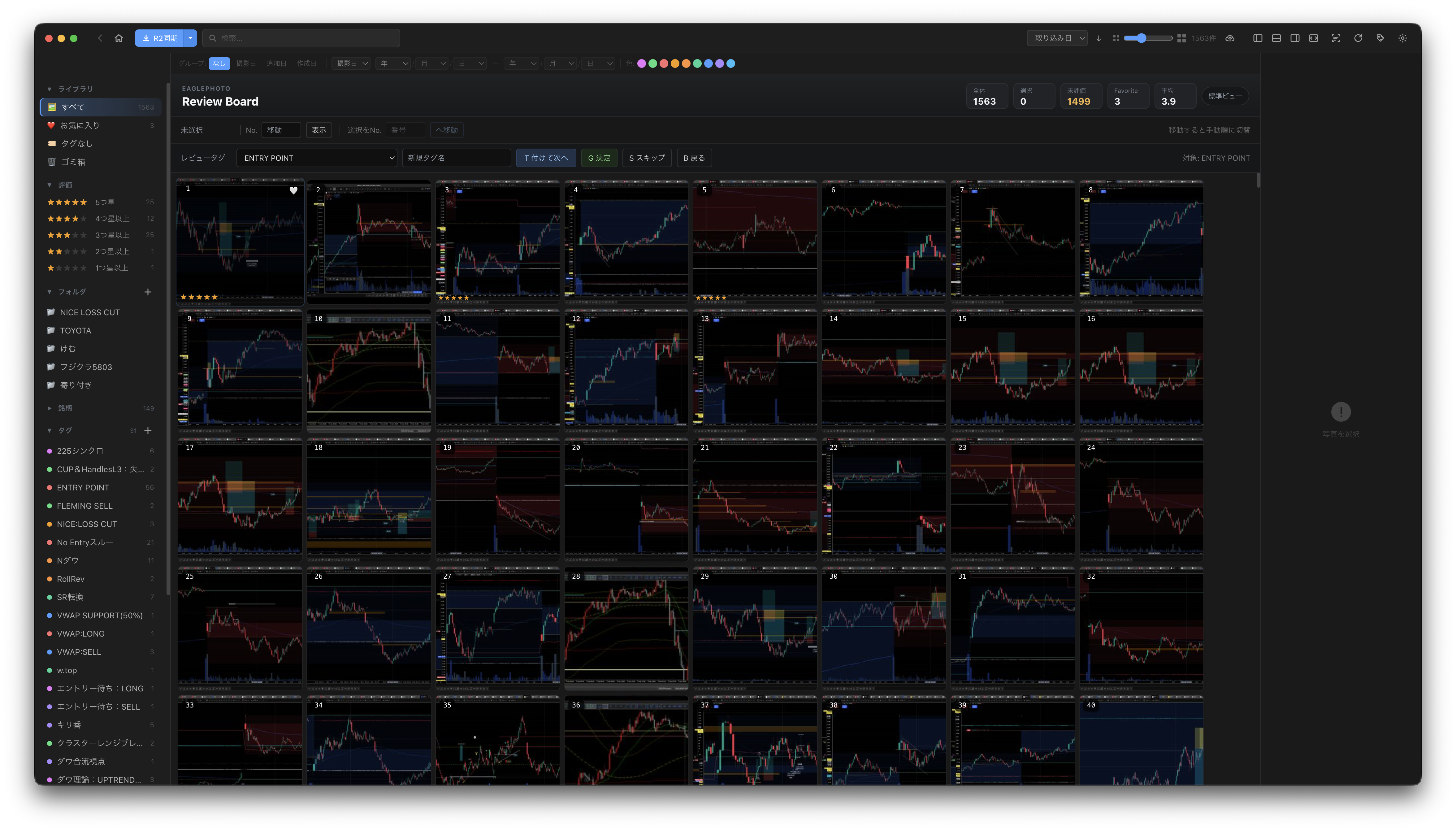Click the search magnifier icon
The image size is (1456, 831).
[x=212, y=38]
